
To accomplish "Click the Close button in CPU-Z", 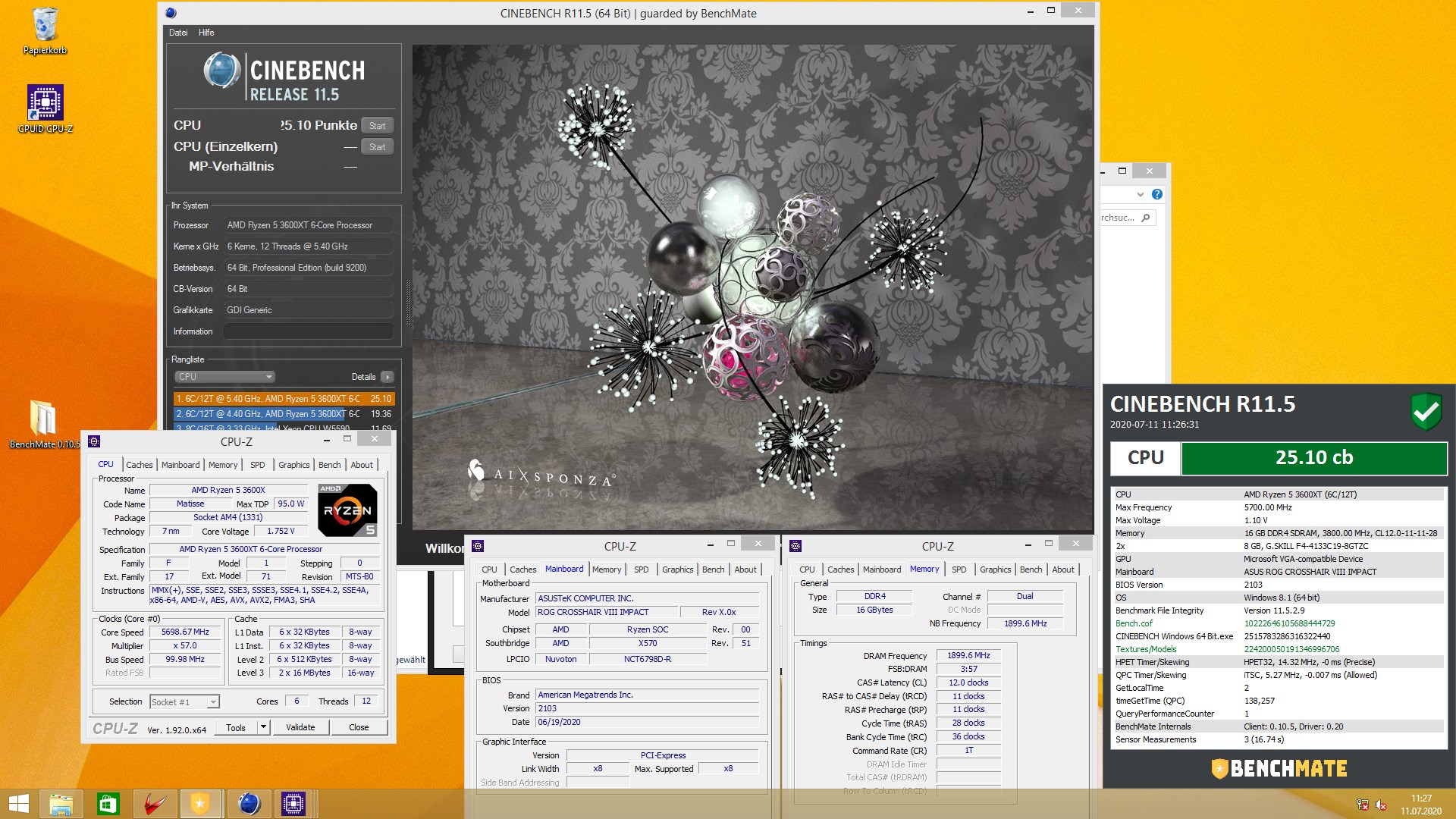I will pos(359,727).
